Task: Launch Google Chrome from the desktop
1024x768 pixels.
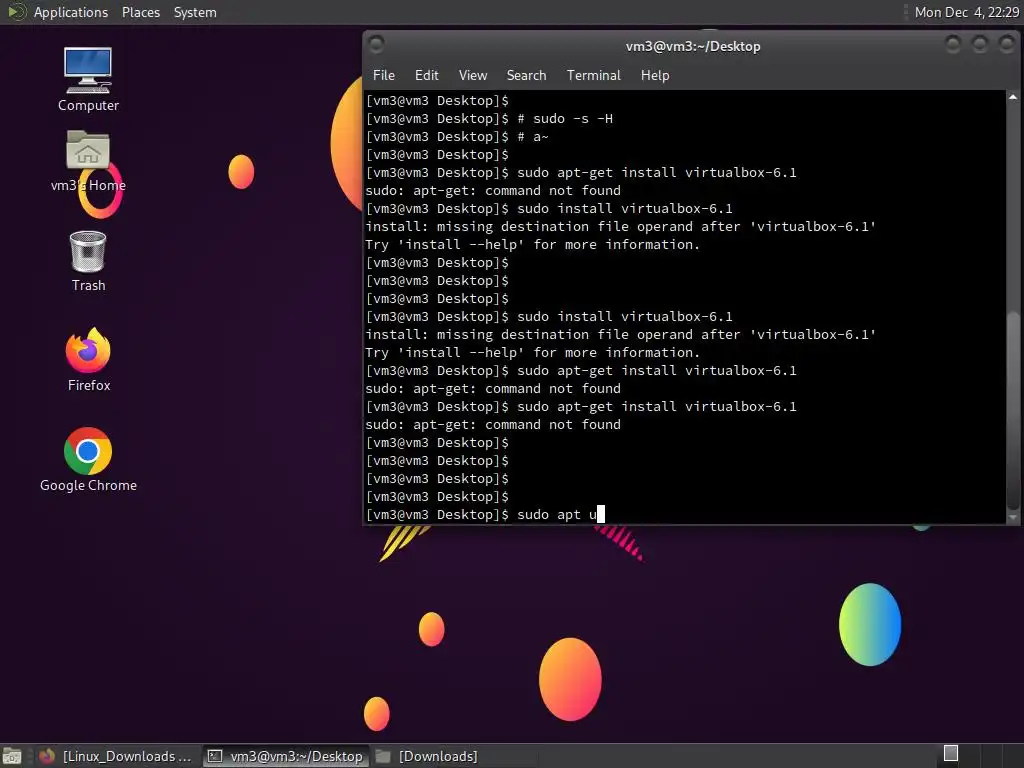Action: click(x=88, y=460)
